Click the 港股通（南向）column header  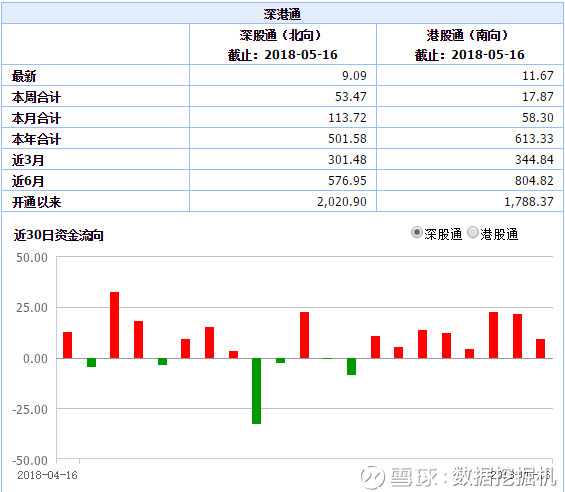click(x=470, y=45)
